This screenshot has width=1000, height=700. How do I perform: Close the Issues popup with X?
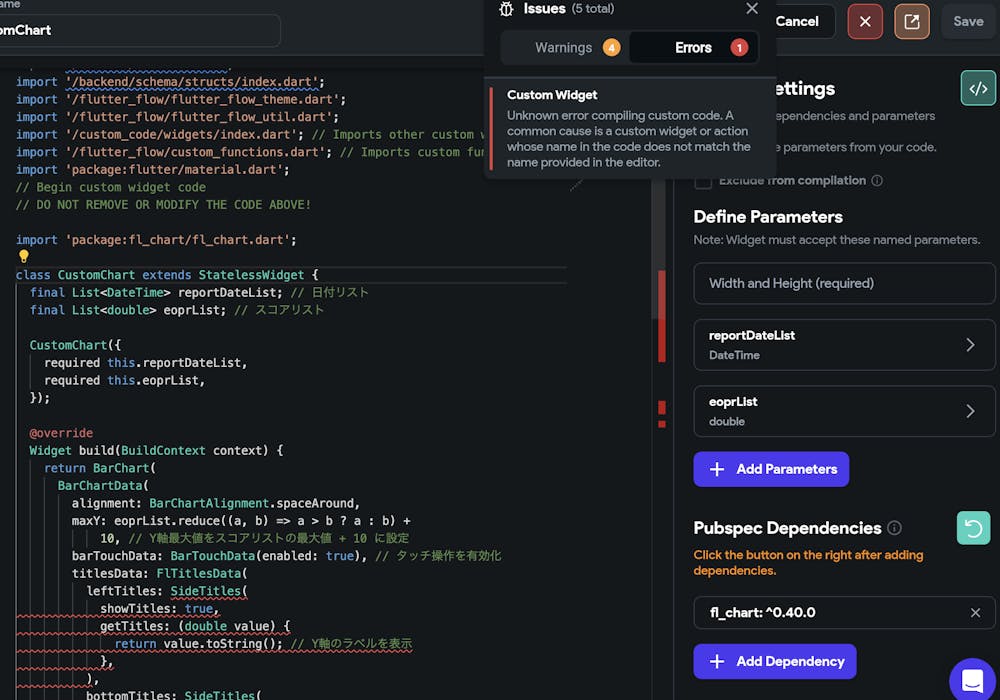point(752,9)
